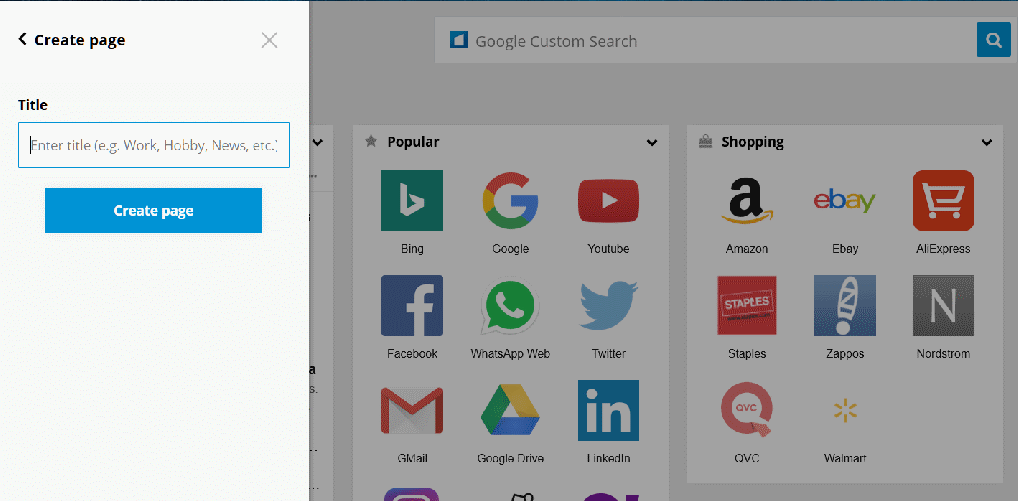The width and height of the screenshot is (1018, 501).
Task: Click the Amazon label text
Action: coord(747,249)
